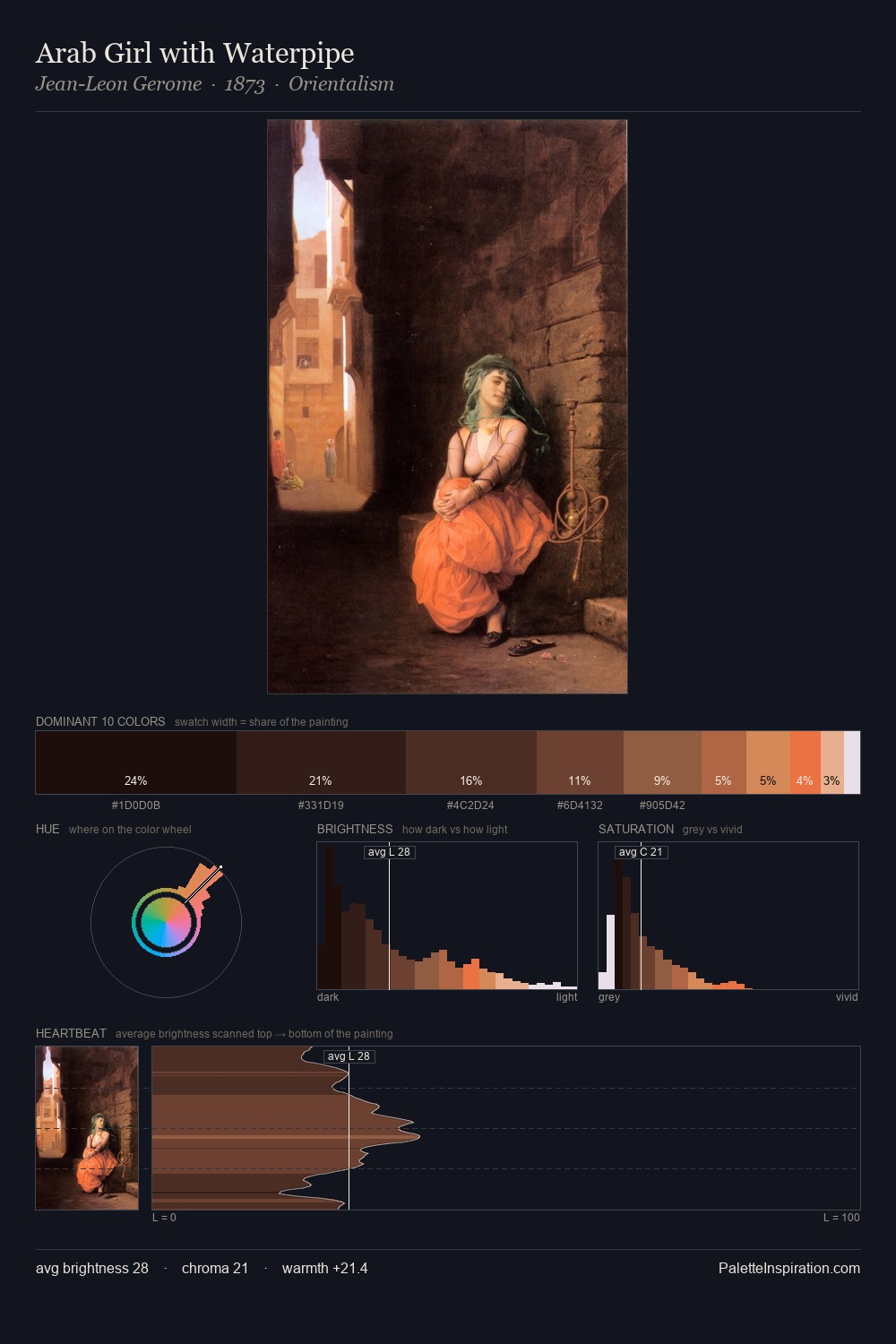Click the main painting image

(447, 407)
